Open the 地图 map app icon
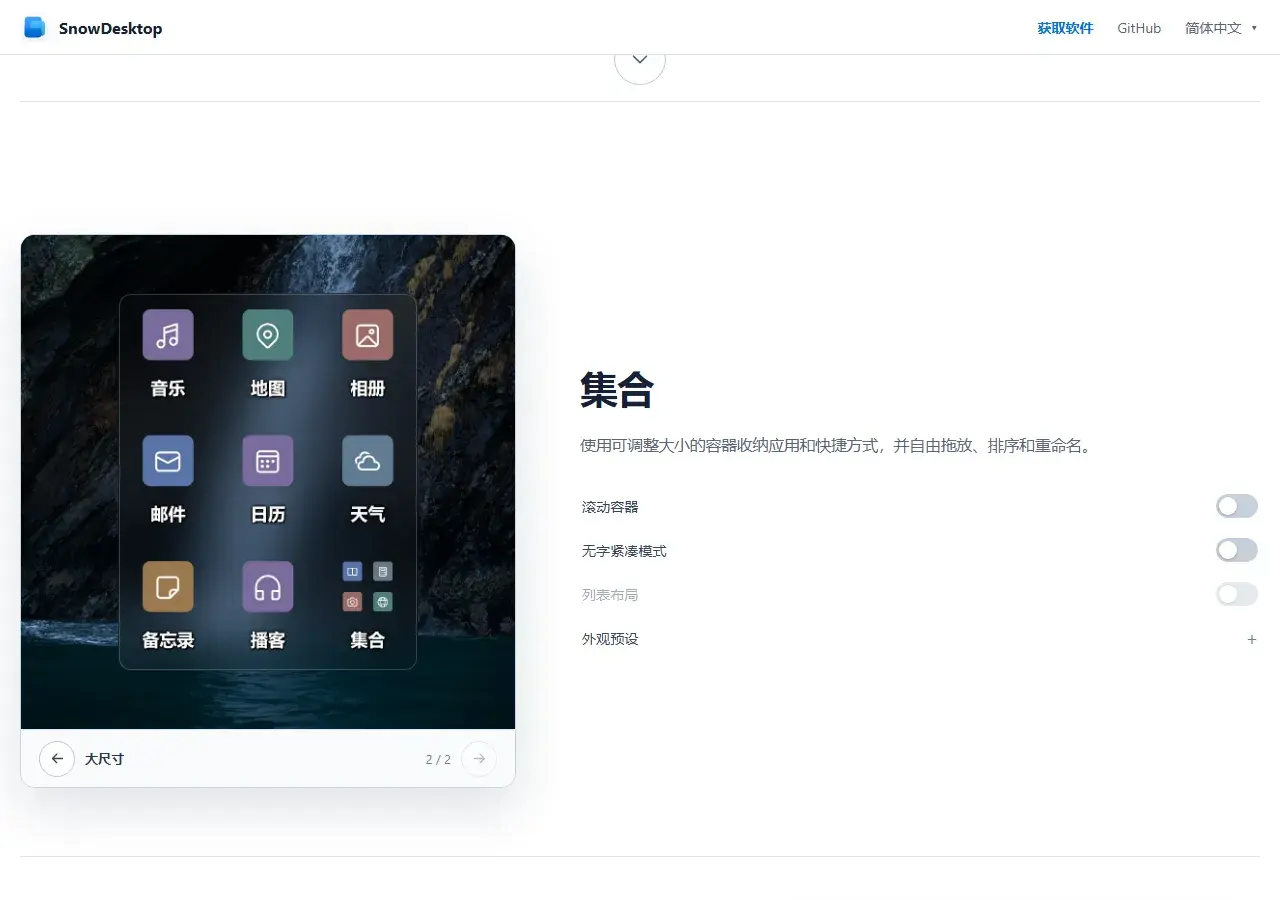The height and width of the screenshot is (900, 1280). (268, 335)
